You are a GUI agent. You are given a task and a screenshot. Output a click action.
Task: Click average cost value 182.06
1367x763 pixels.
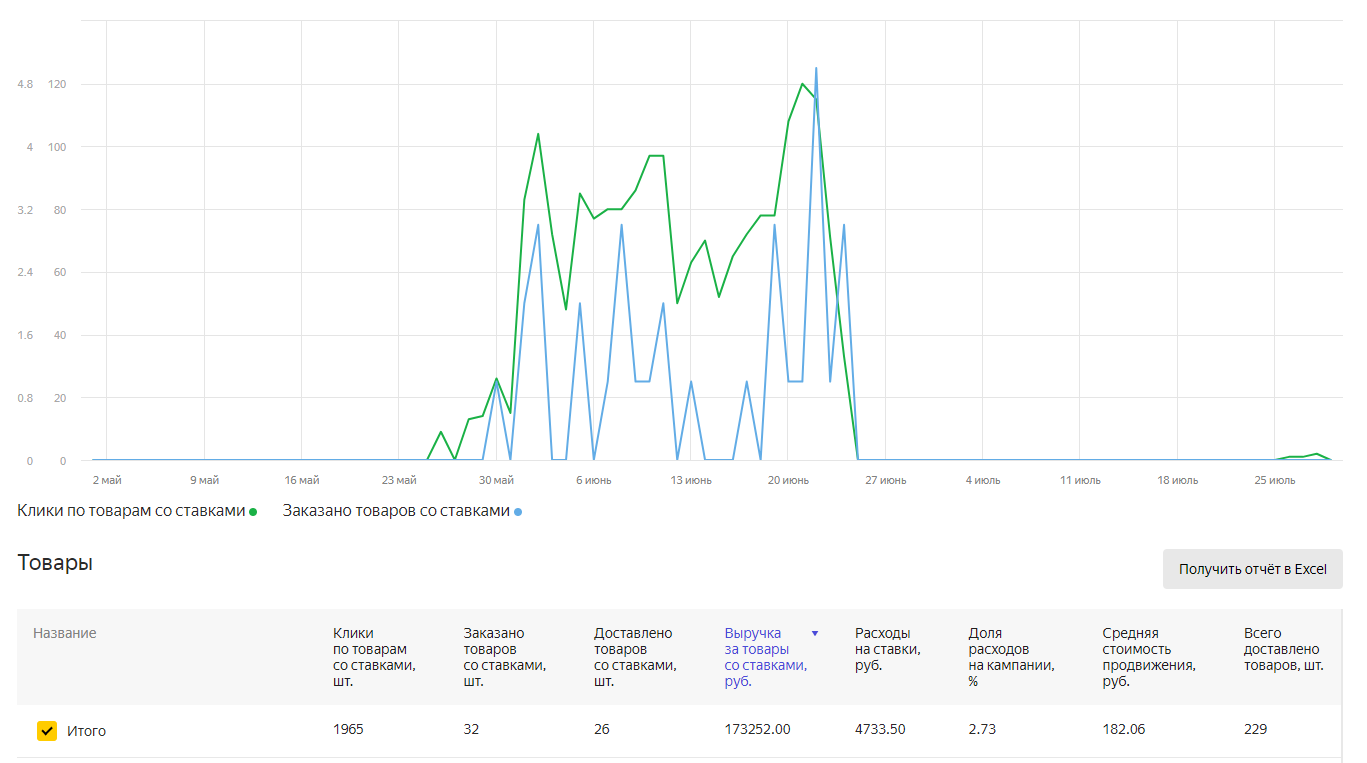1123,729
